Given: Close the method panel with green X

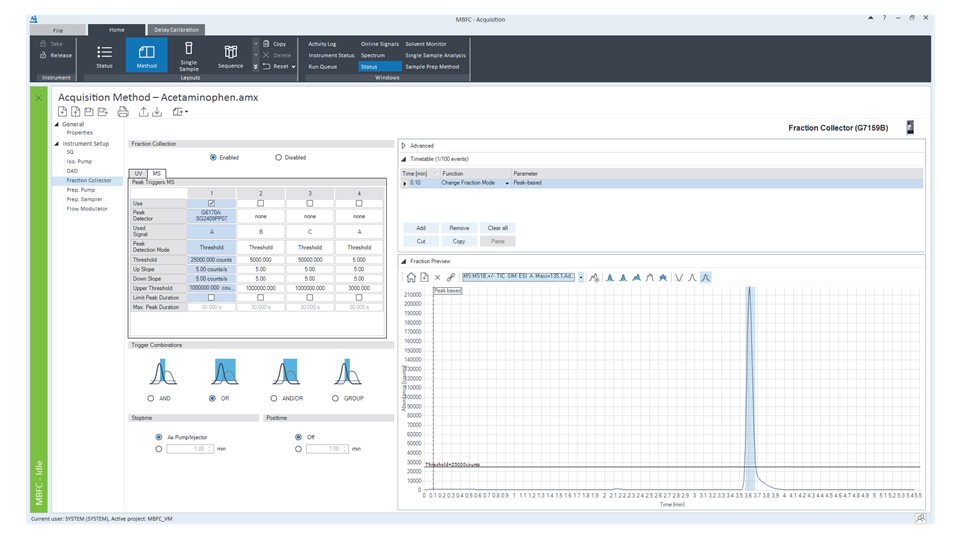Looking at the screenshot, I should [38, 97].
